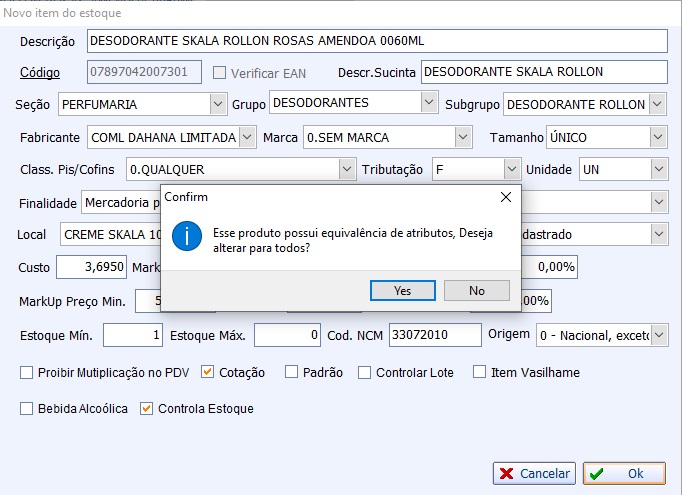The image size is (682, 495).
Task: Toggle the Verificar EAN checkbox
Action: tap(219, 73)
